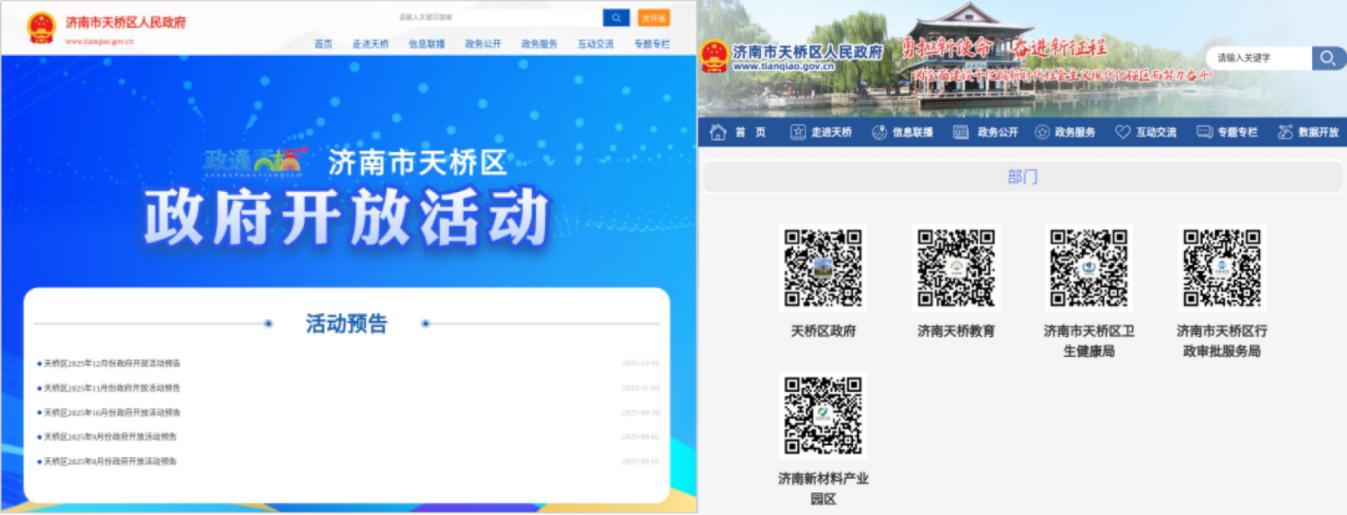
Task: Click the 政务公开 newspaper icon in blue navbar
Action: click(961, 132)
